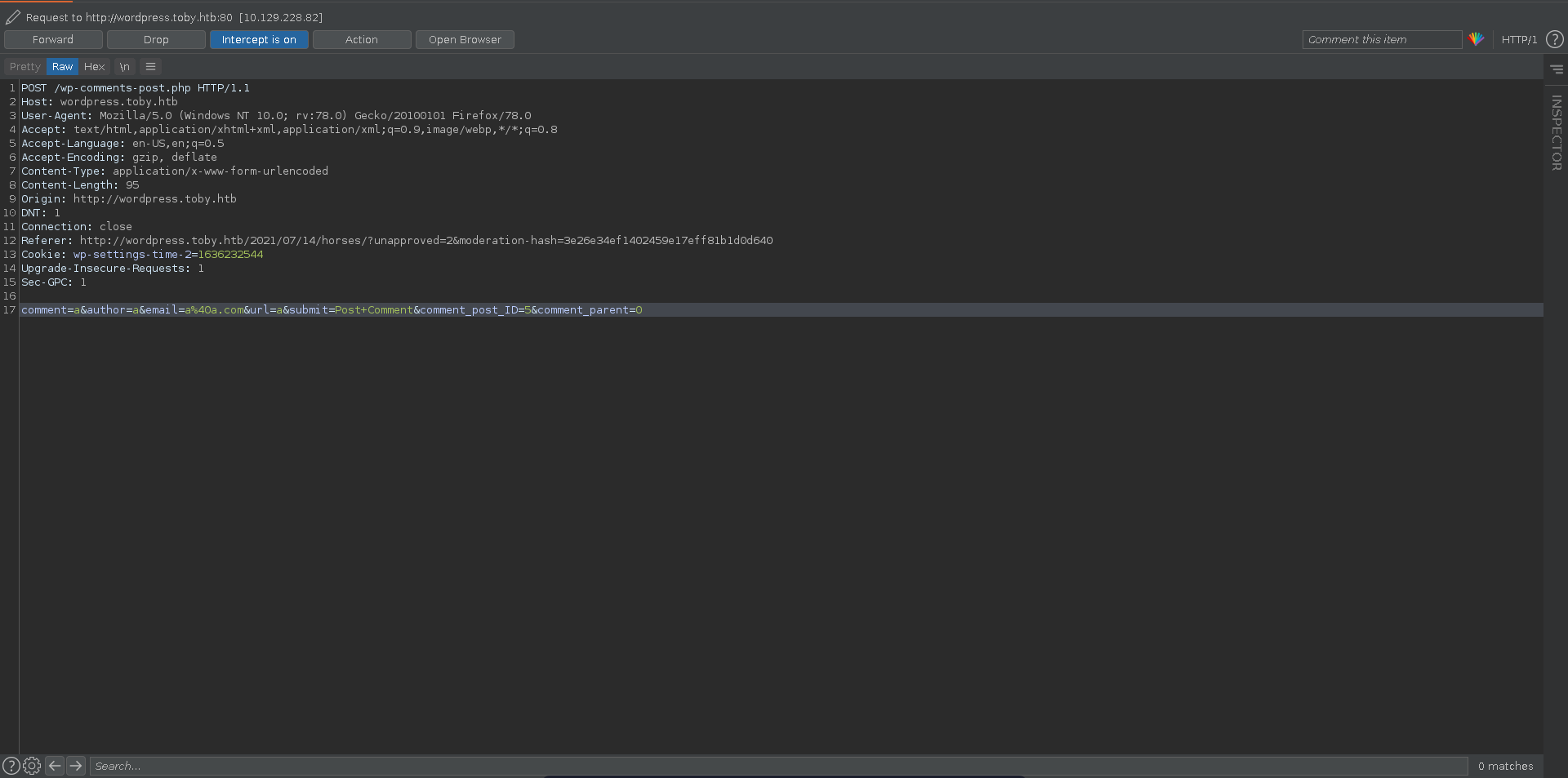Click the Open Browser button
Screen dimensions: 1568x778
(x=465, y=40)
